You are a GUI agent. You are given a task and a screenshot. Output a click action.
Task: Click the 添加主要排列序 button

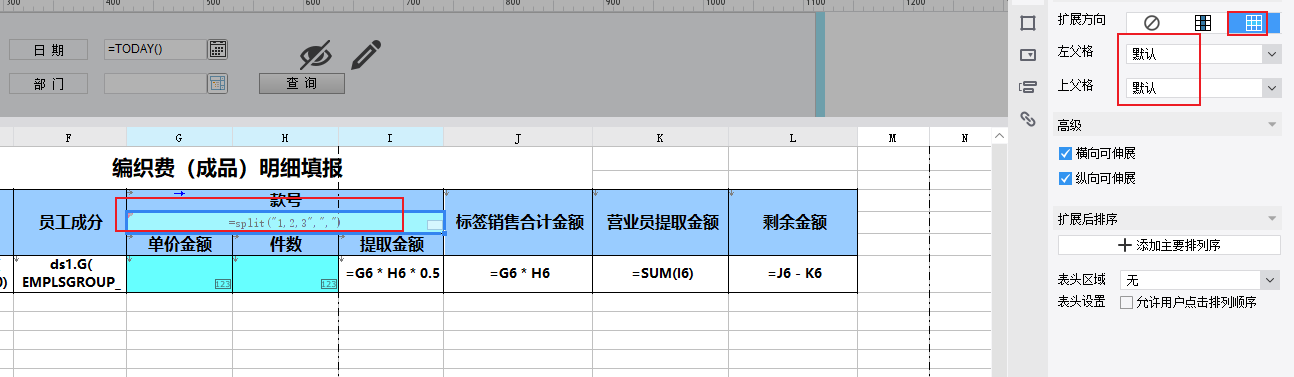(x=1169, y=245)
